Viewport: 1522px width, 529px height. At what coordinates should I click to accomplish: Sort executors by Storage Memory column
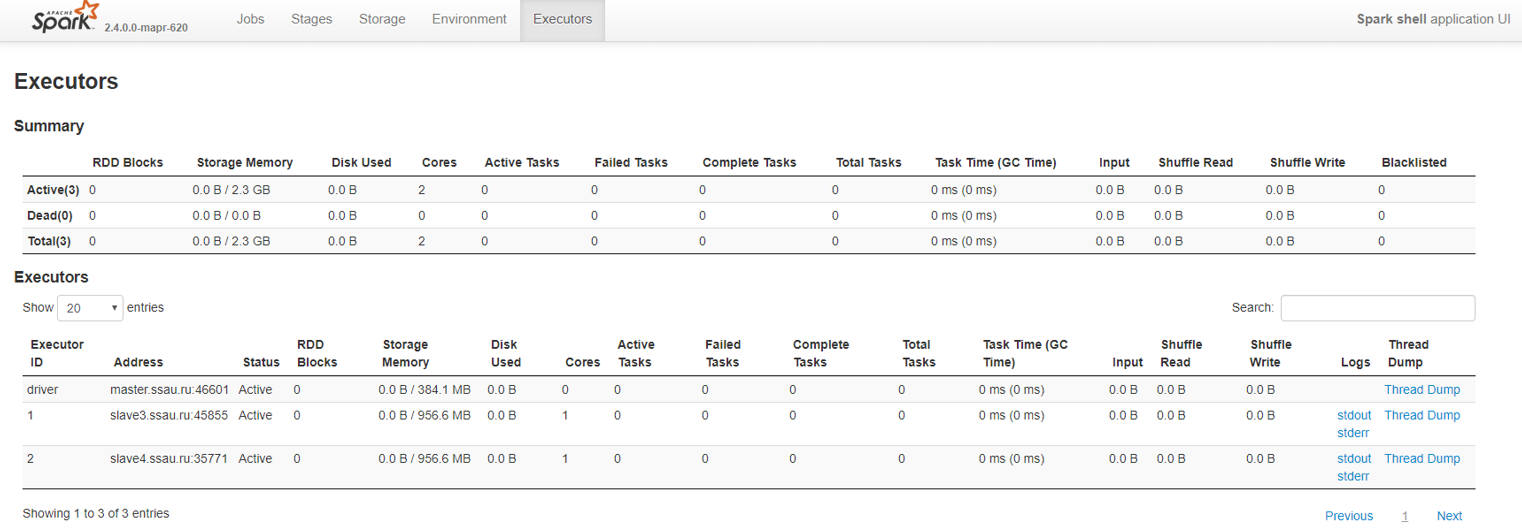click(x=405, y=353)
